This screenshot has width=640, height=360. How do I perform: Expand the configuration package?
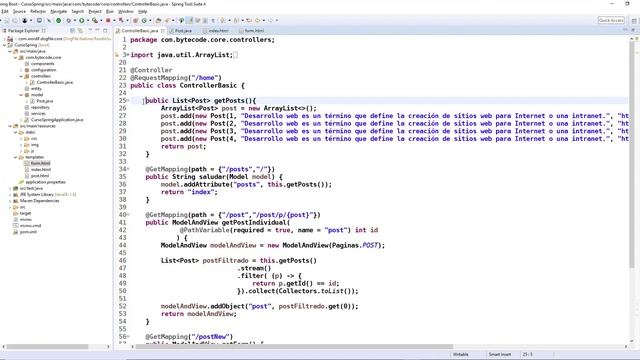(x=21, y=70)
